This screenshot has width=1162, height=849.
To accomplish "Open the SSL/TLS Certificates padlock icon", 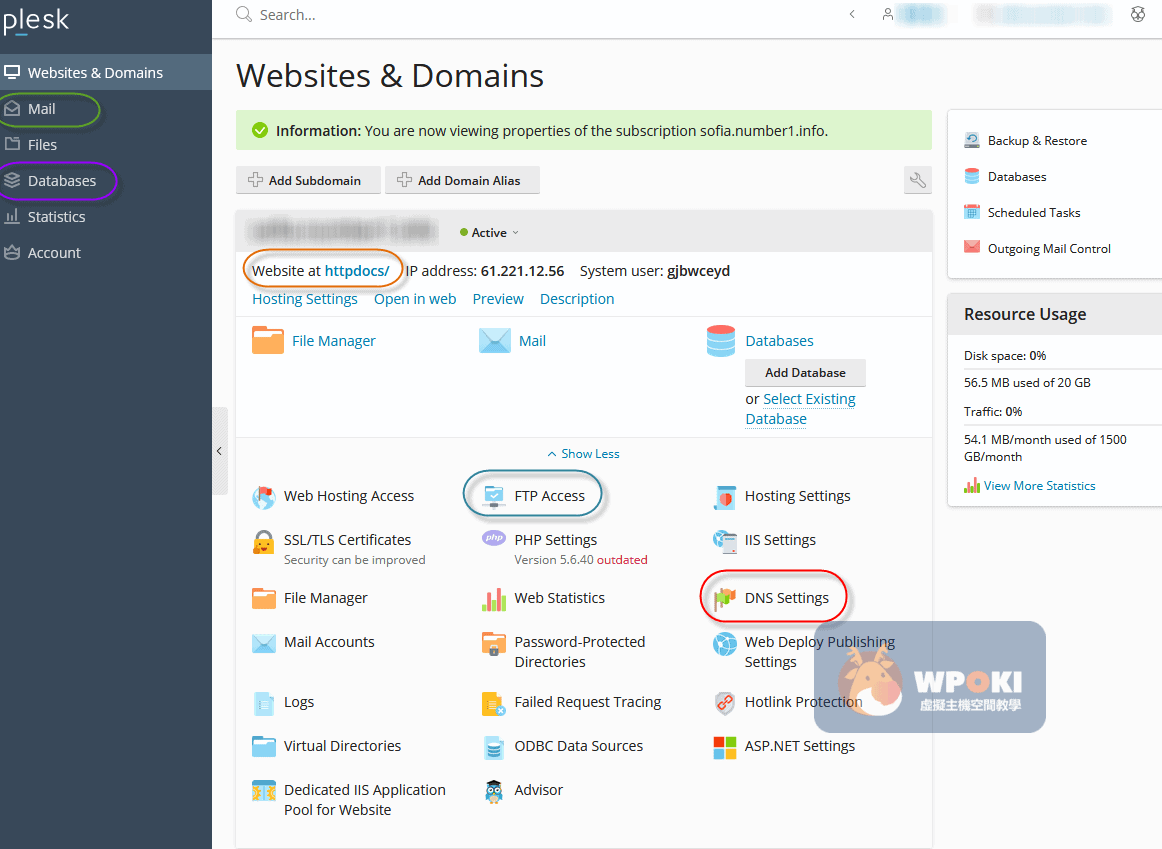I will (x=264, y=541).
